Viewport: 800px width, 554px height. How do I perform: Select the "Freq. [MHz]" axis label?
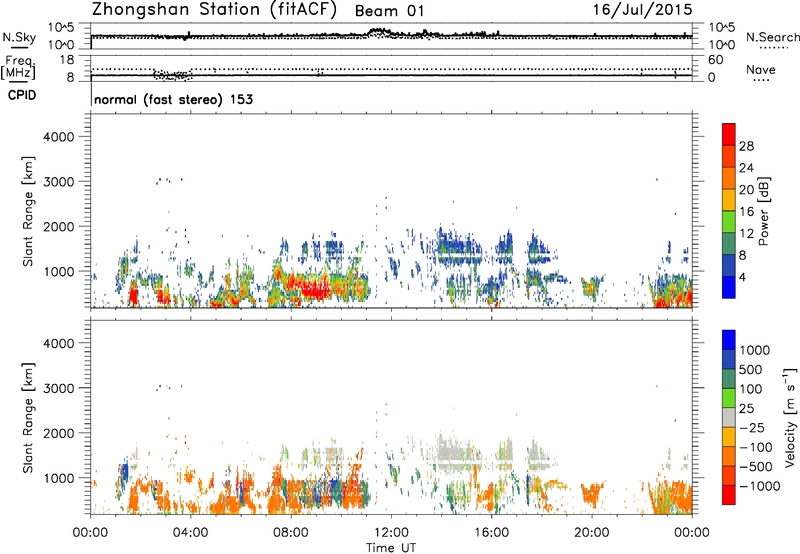pyautogui.click(x=19, y=68)
